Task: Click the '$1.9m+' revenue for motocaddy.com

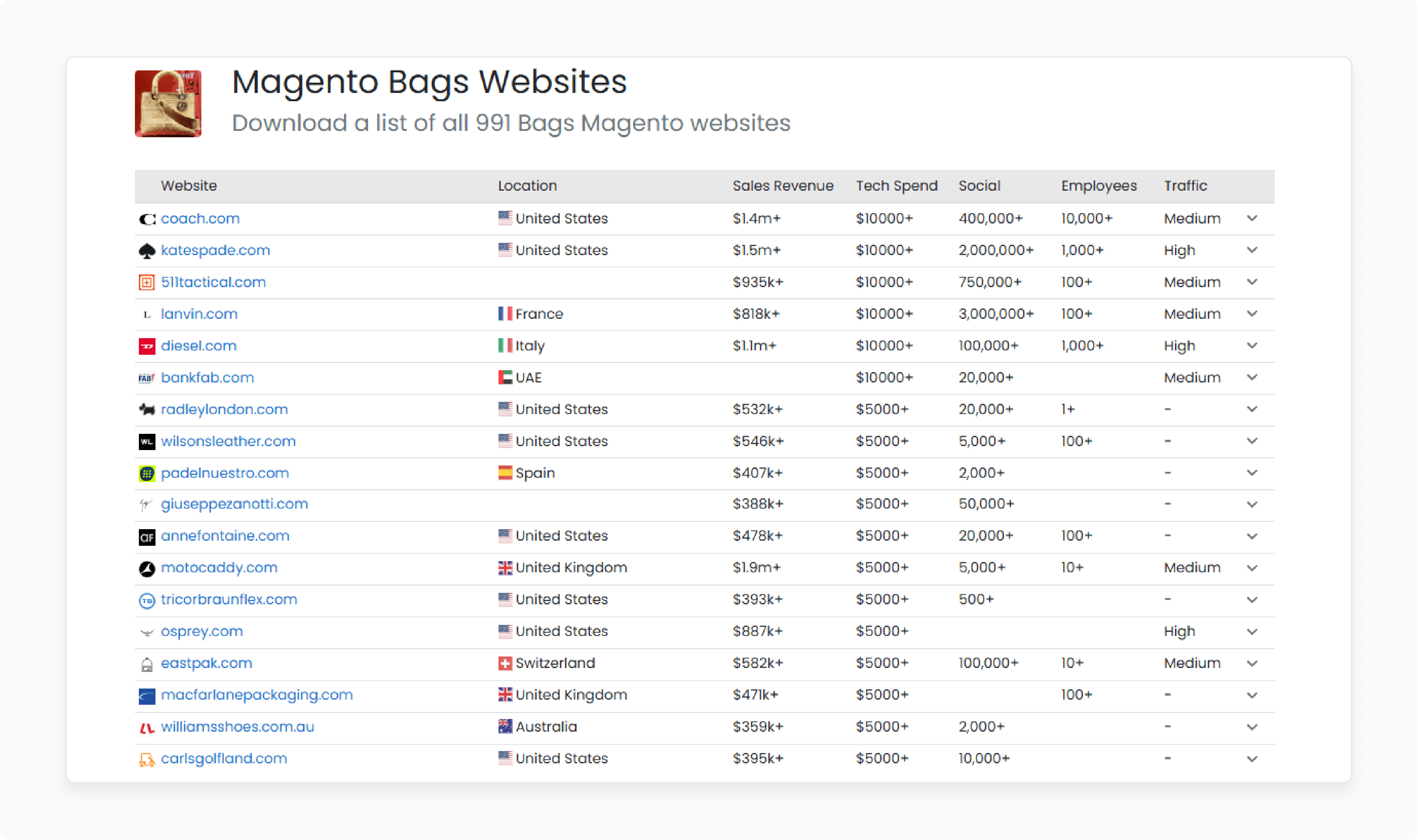Action: (756, 568)
